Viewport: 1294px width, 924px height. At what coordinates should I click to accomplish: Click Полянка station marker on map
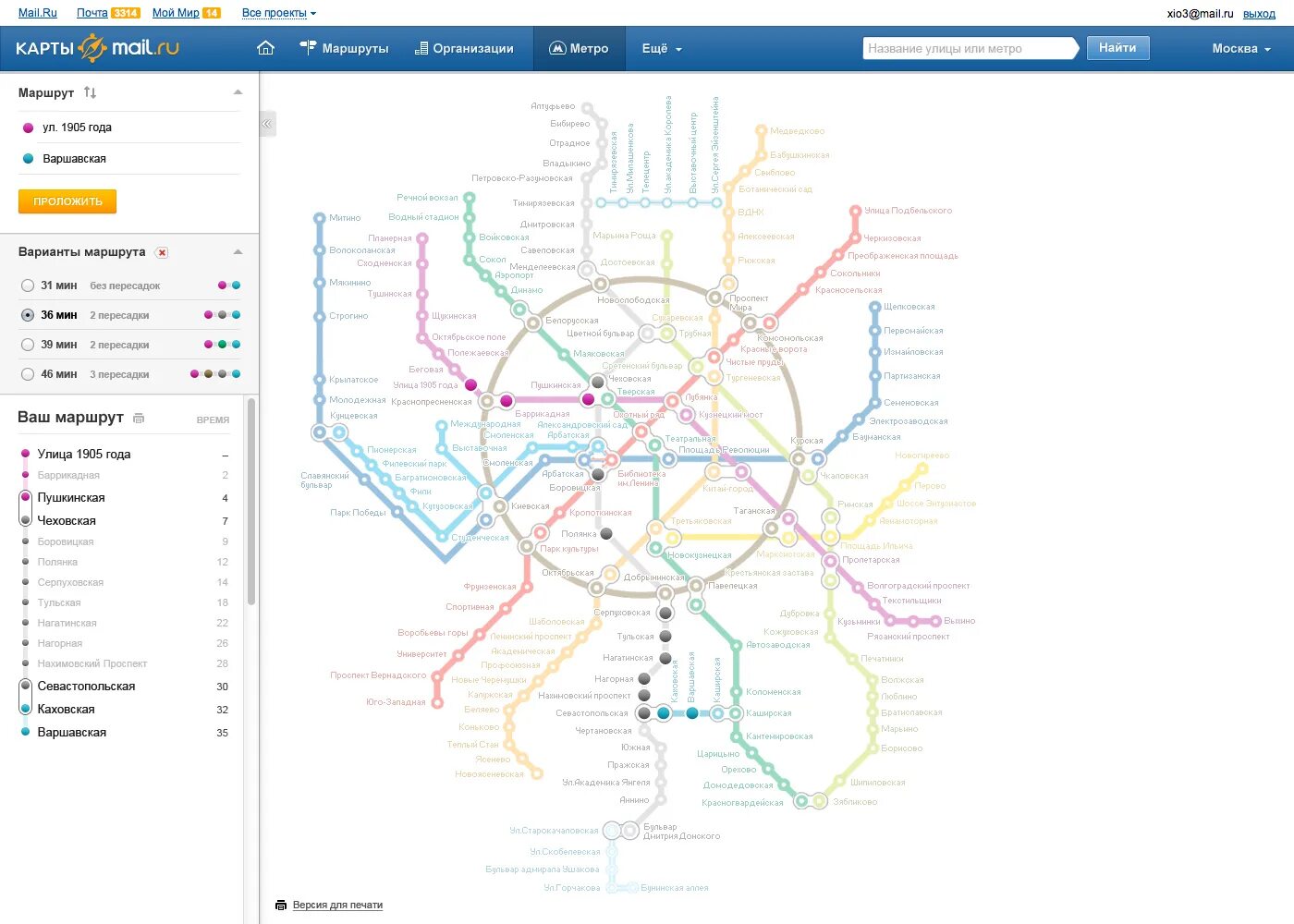[606, 533]
